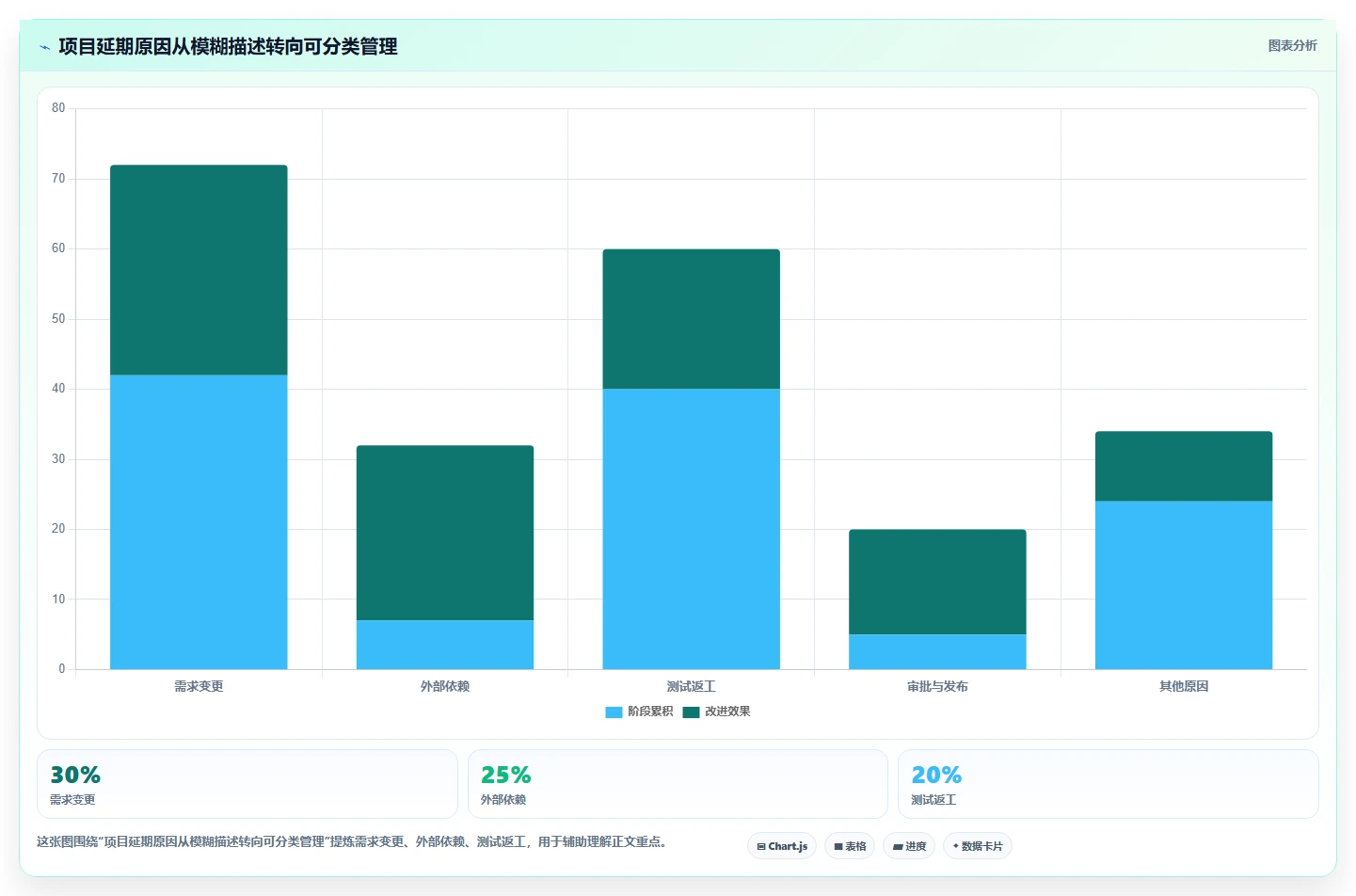Click the 图表分析 label in header
The height and width of the screenshot is (896, 1356).
pos(1292,45)
